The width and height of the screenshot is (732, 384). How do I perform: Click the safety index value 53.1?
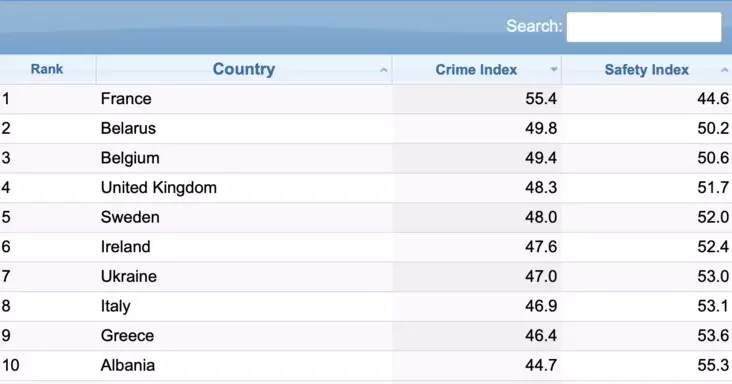(713, 306)
